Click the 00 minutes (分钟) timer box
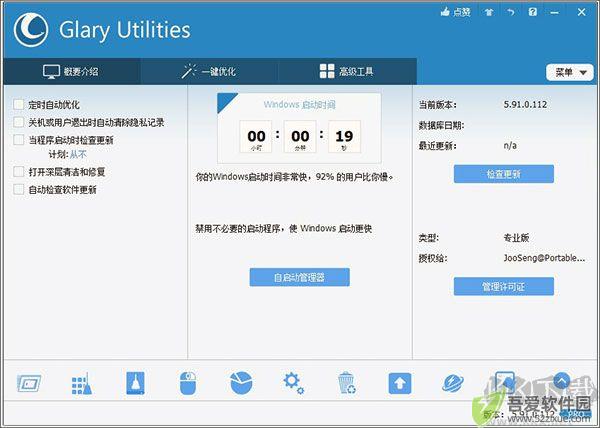The height and width of the screenshot is (428, 600). point(300,137)
